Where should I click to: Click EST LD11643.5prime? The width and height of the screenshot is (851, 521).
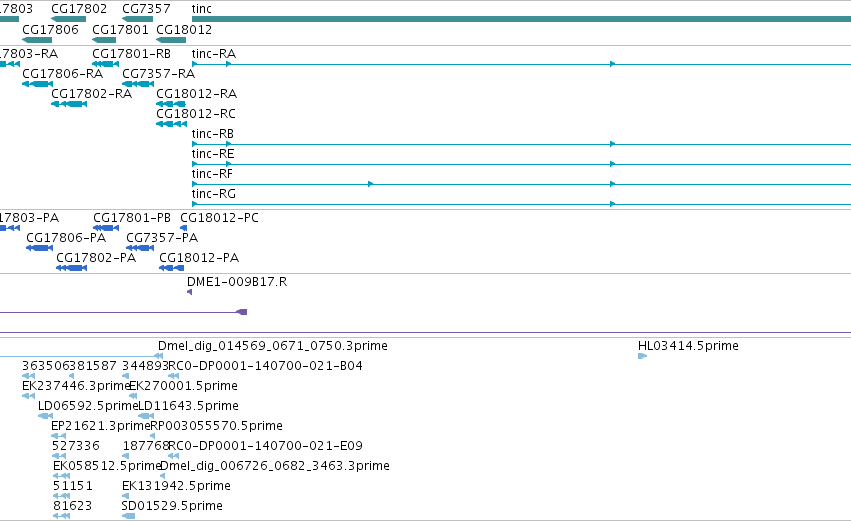pyautogui.click(x=188, y=406)
